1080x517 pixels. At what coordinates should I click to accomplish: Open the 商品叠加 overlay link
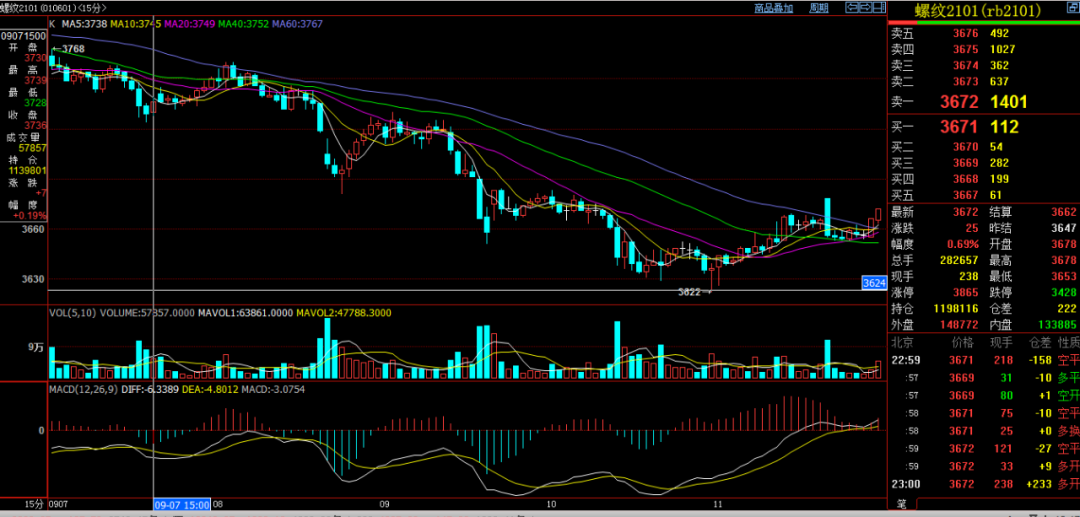point(773,8)
